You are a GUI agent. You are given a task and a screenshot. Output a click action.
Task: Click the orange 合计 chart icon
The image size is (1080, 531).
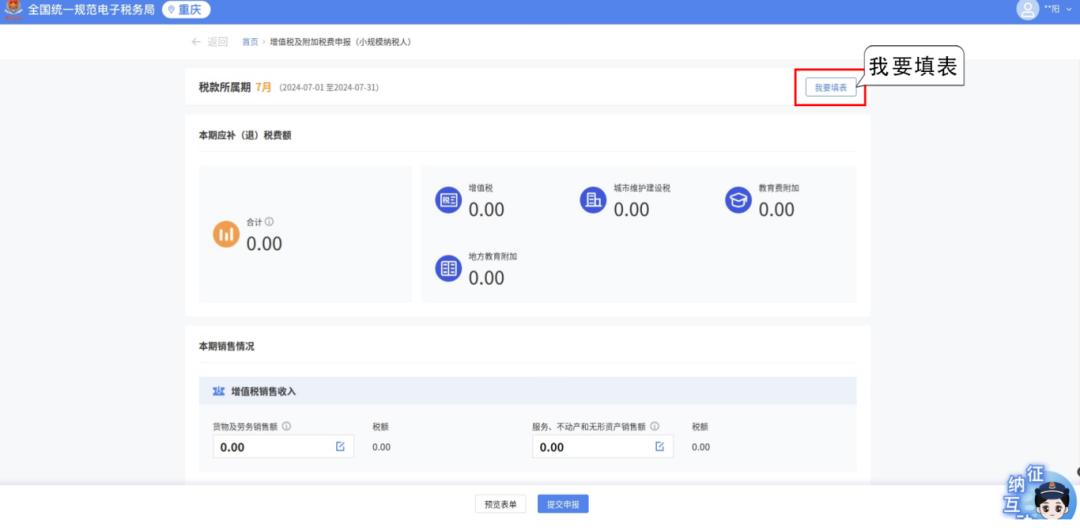226,234
